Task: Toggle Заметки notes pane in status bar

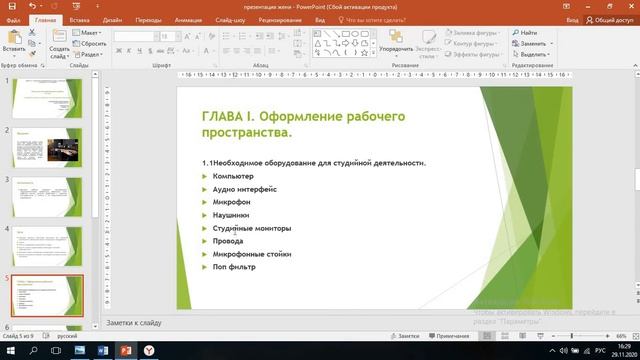Action: pos(404,336)
